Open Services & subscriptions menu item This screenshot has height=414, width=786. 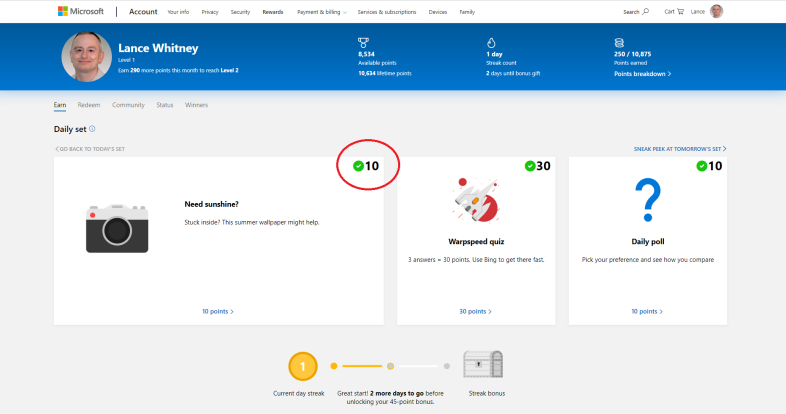386,12
